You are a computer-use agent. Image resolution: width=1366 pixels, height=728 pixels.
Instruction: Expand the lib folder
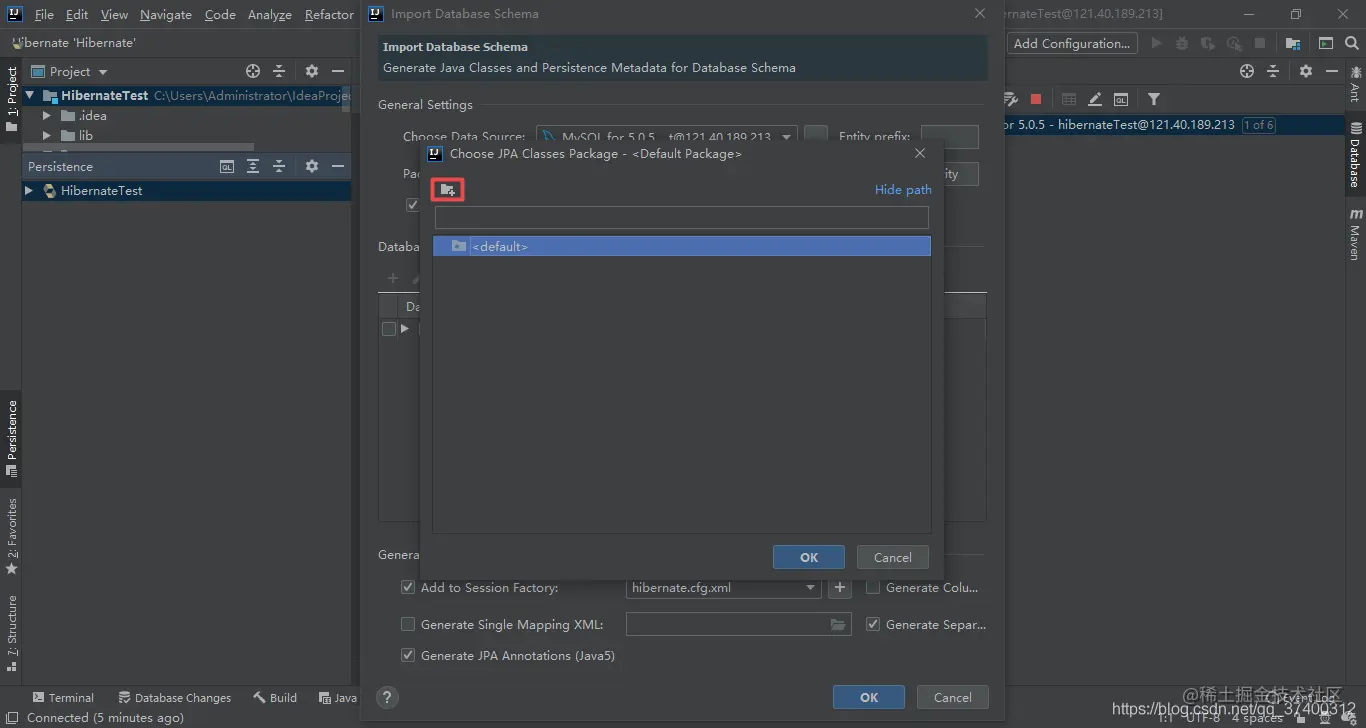tap(47, 136)
